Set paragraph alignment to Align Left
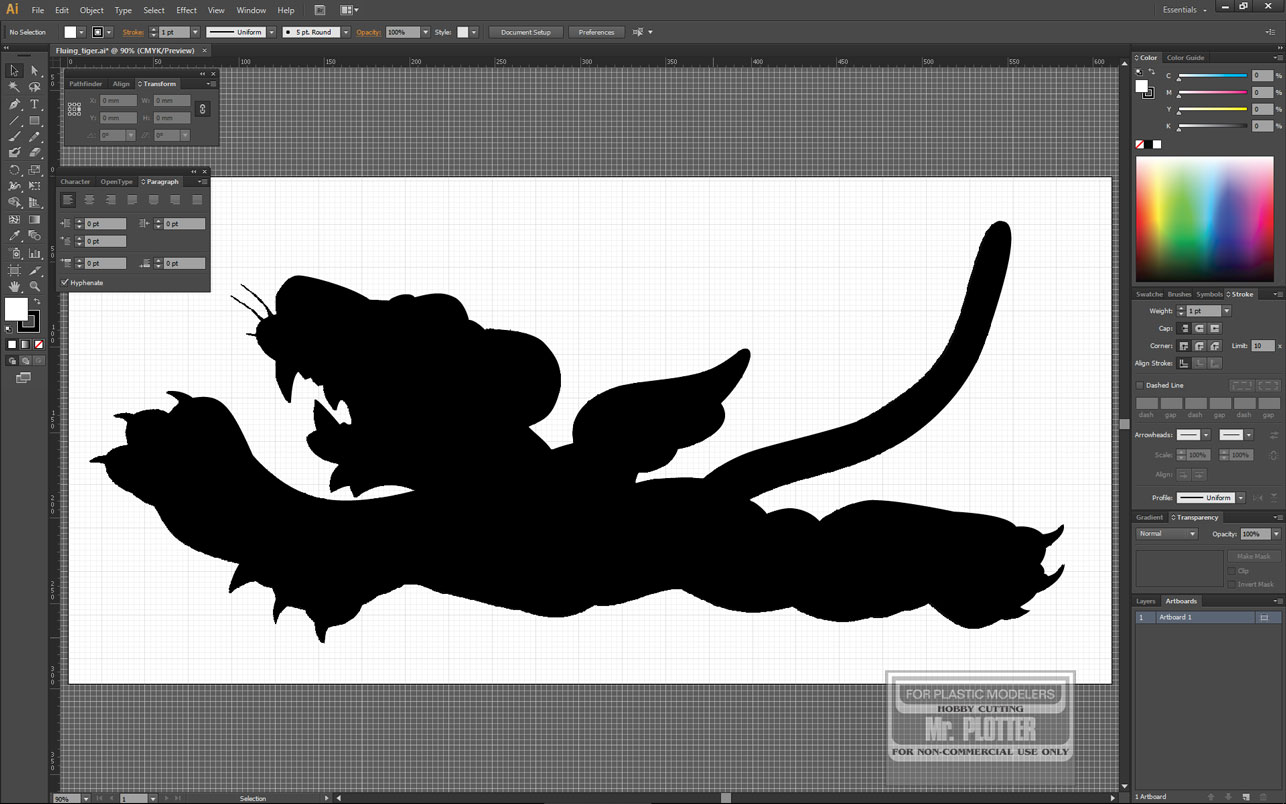Screen dimensions: 1286x804 click(68, 200)
